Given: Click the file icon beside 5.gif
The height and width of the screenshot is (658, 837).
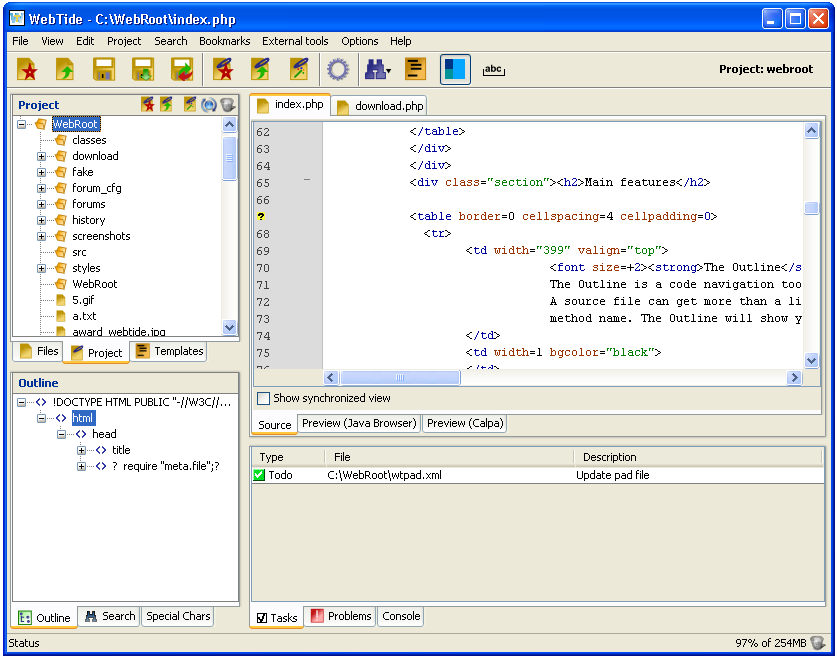Looking at the screenshot, I should click(61, 300).
